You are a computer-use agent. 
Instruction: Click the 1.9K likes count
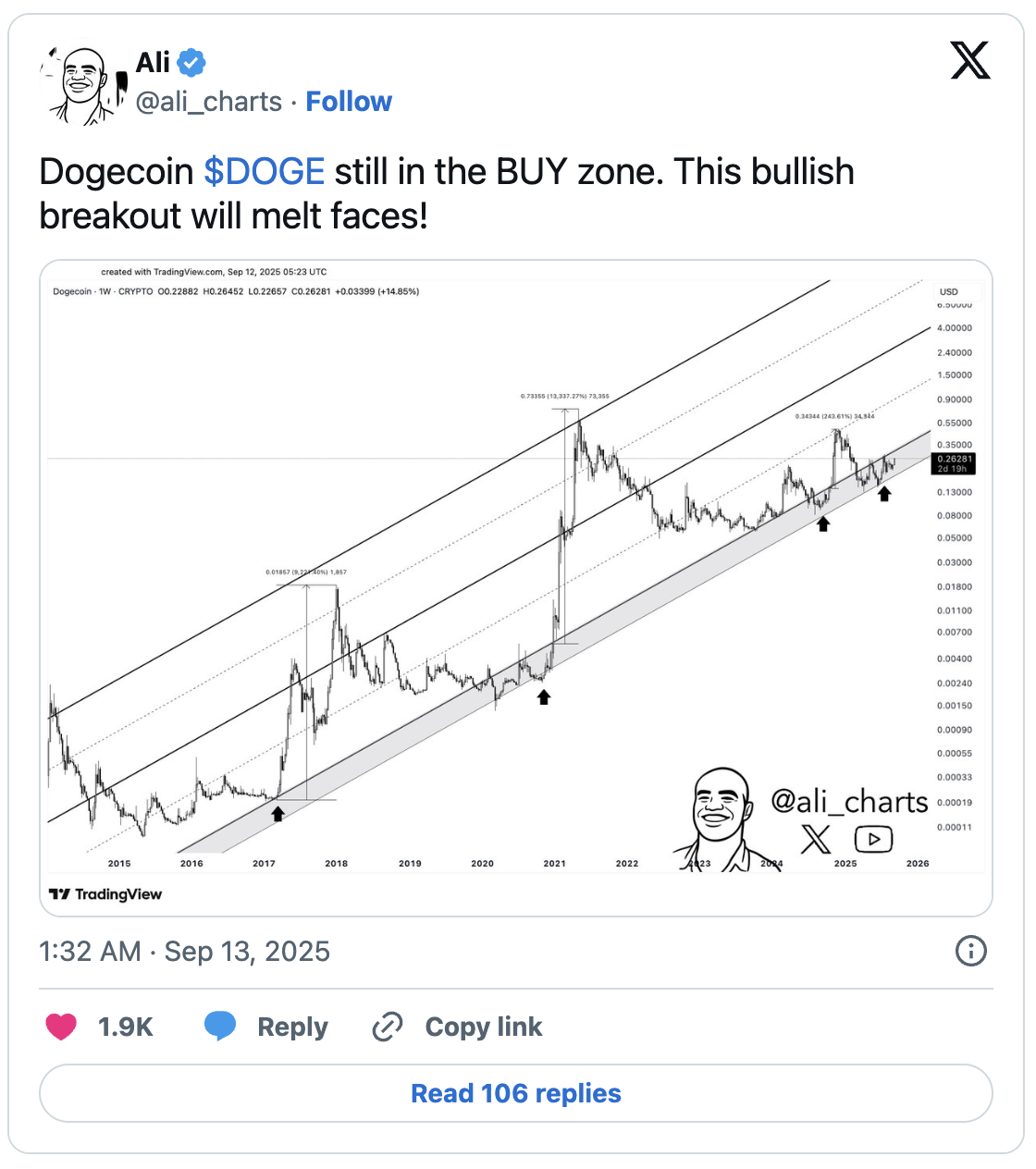pos(126,1027)
